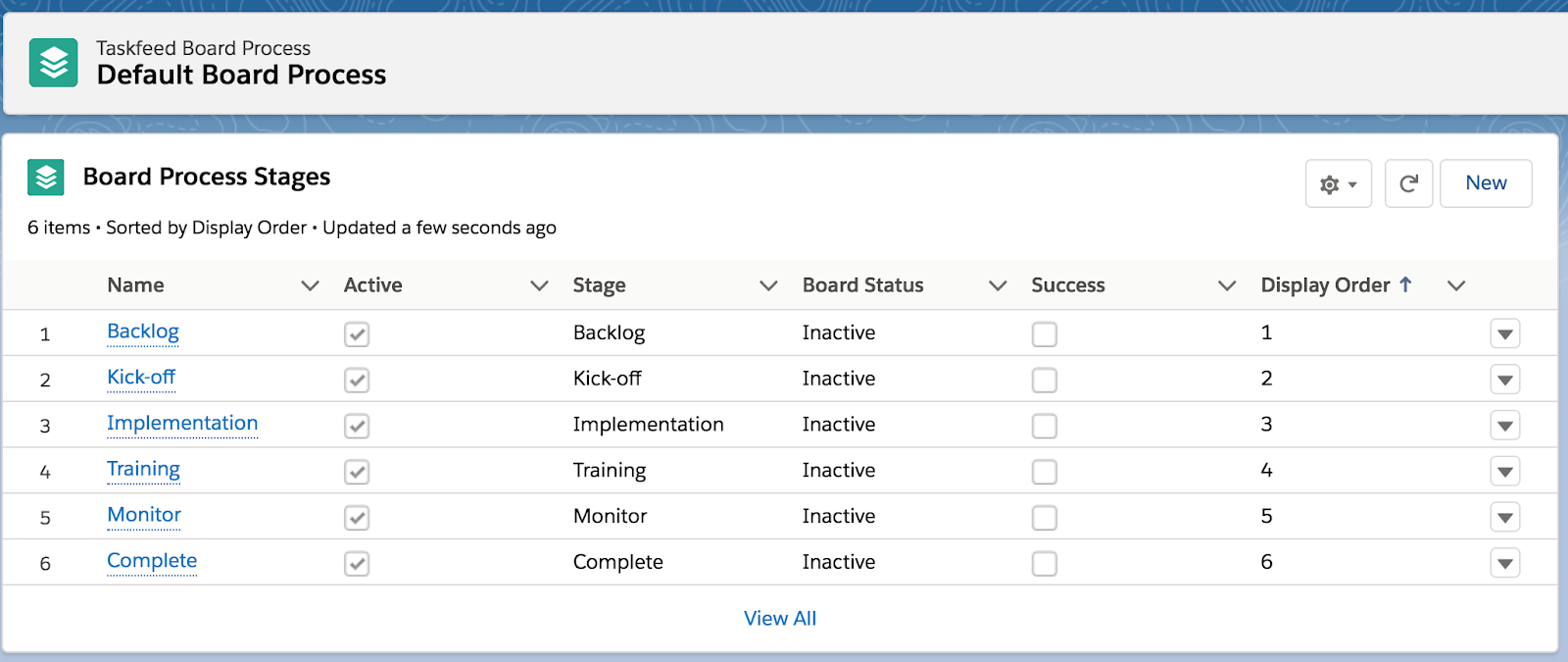Viewport: 1568px width, 662px height.
Task: Open the list settings gear menu
Action: (x=1338, y=184)
